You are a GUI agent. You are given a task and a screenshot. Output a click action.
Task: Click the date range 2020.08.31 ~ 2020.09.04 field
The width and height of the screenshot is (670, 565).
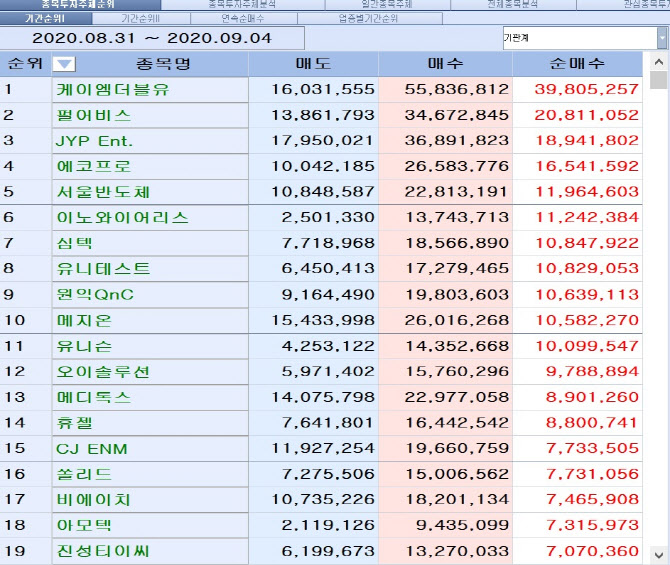[x=152, y=38]
